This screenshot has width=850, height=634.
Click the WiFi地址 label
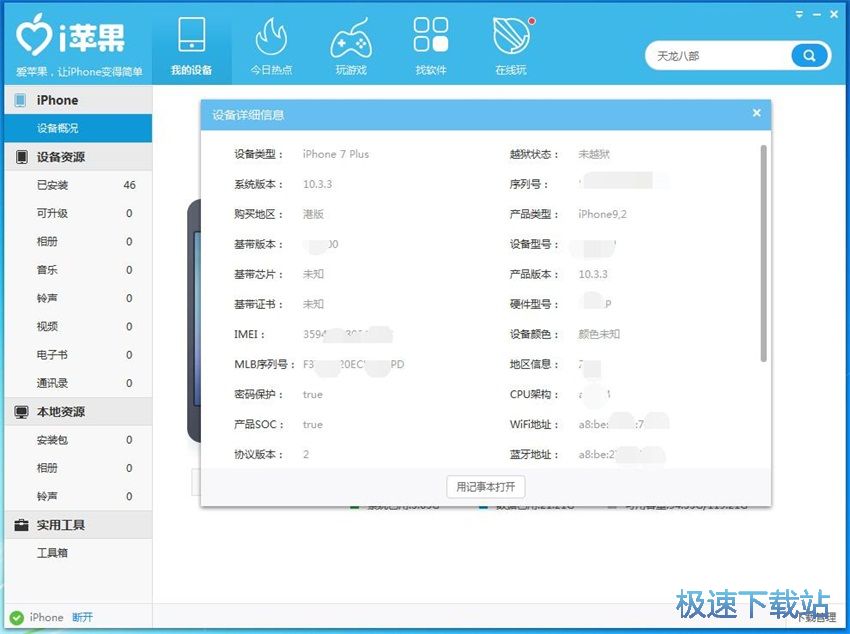[x=534, y=424]
